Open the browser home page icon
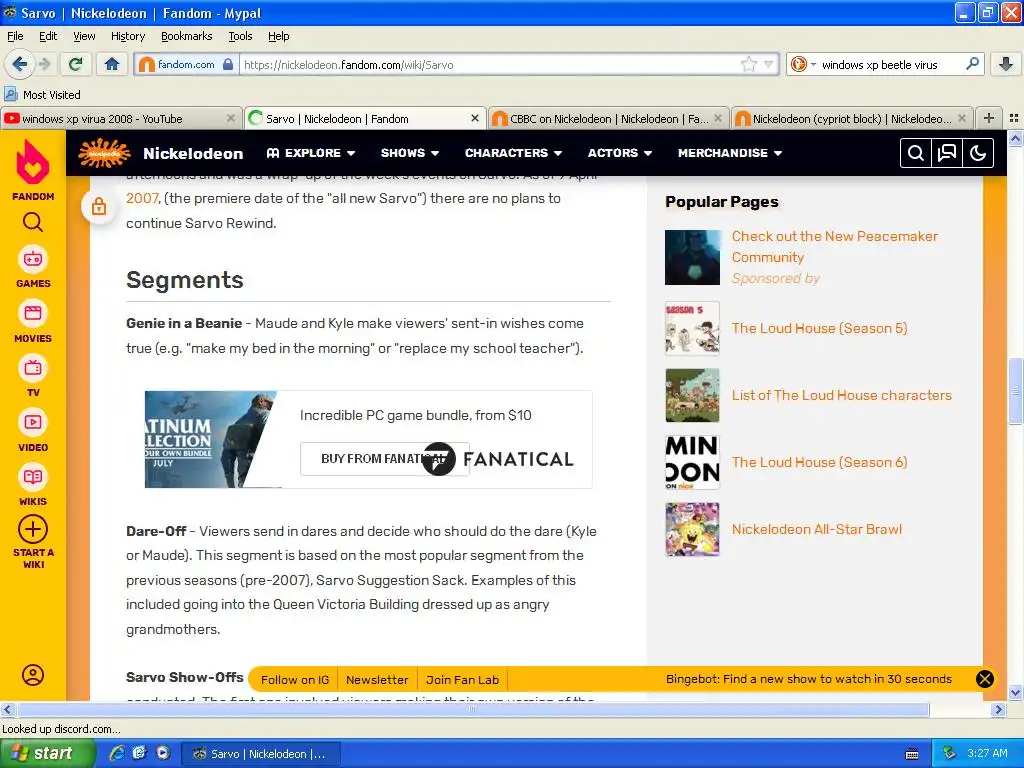1024x768 pixels. (112, 64)
